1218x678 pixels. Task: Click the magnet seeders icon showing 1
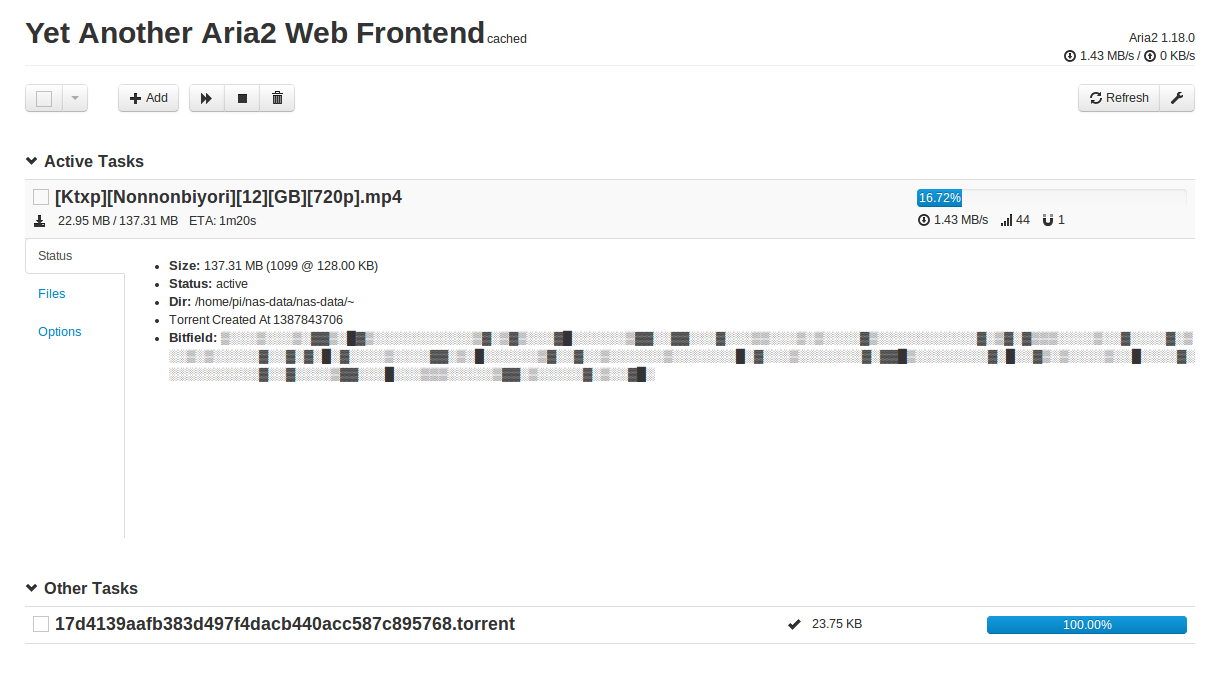(1048, 220)
